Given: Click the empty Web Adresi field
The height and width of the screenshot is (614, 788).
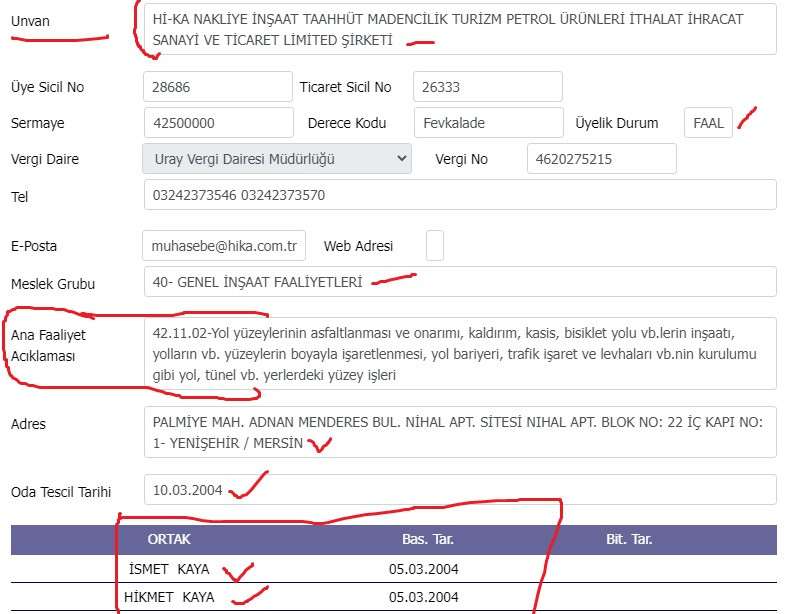Looking at the screenshot, I should click(435, 246).
